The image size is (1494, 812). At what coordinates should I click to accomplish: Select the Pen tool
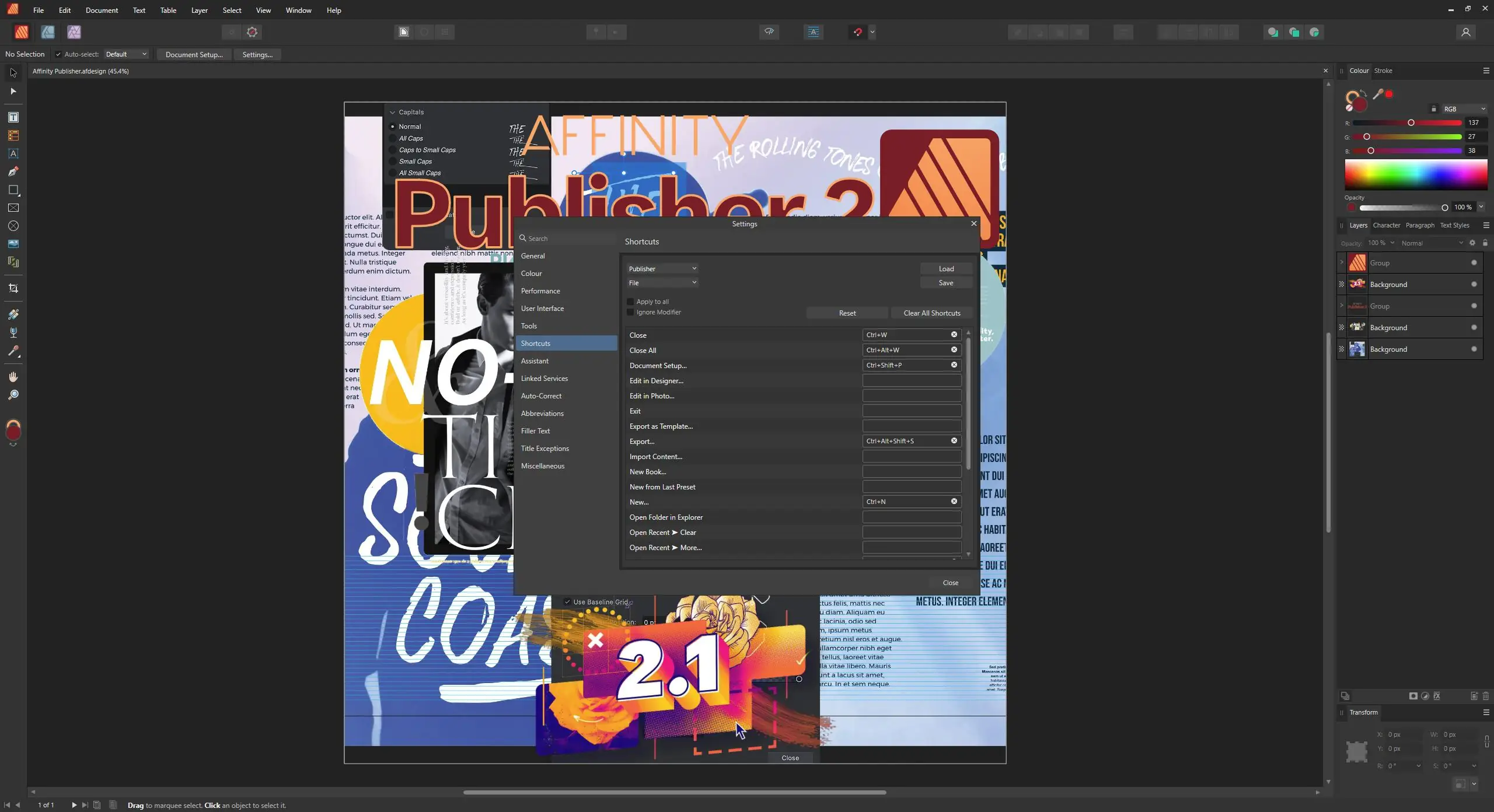(13, 171)
